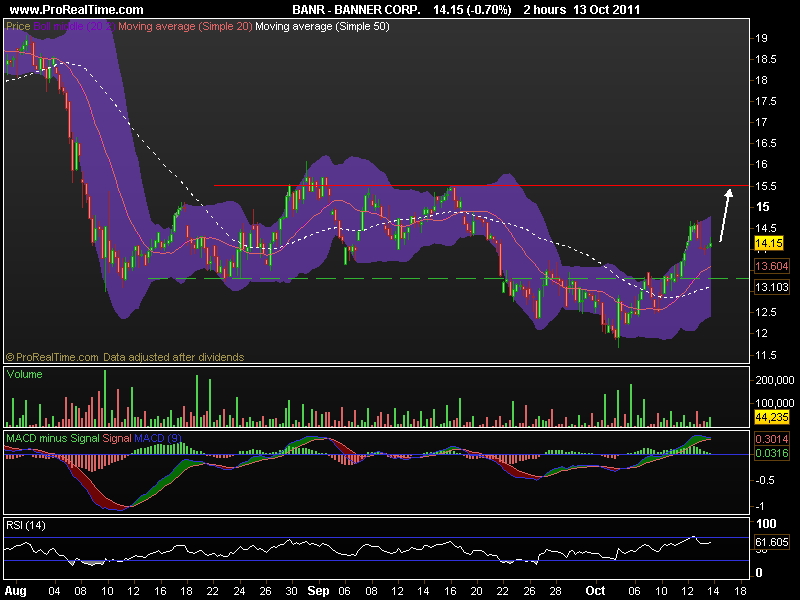Viewport: 800px width, 600px height.
Task: Click the RSI (14) panel label
Action: (26, 525)
